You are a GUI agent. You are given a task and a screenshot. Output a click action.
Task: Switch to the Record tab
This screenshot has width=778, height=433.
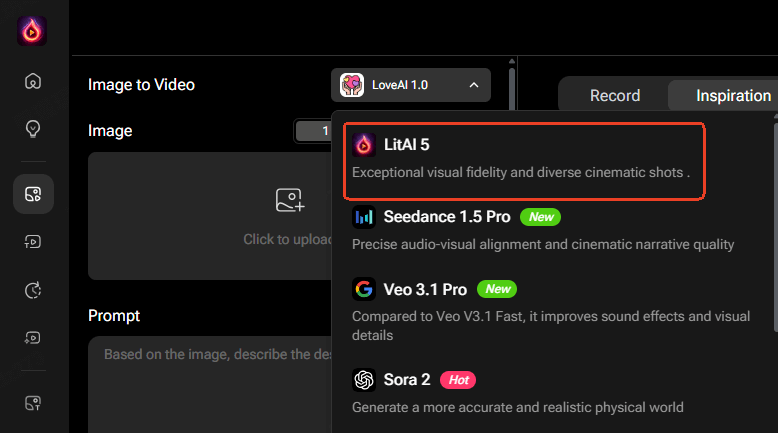click(x=614, y=96)
